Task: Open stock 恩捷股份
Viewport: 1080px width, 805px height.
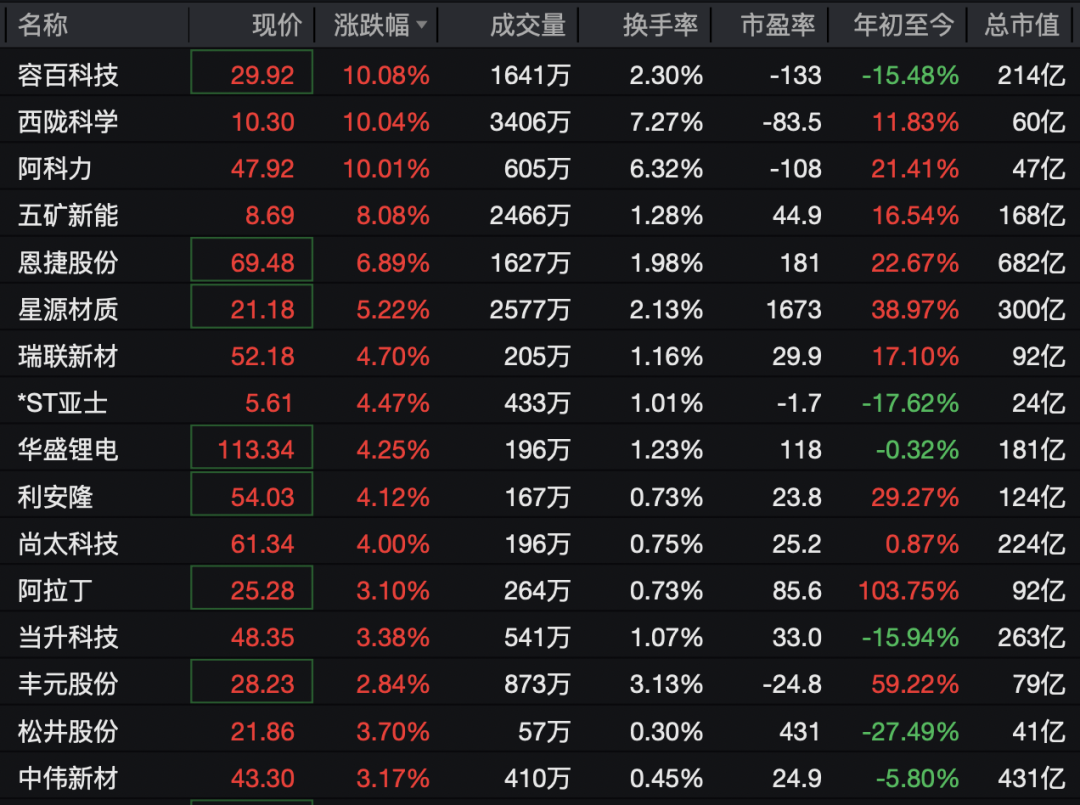Action: coord(68,262)
